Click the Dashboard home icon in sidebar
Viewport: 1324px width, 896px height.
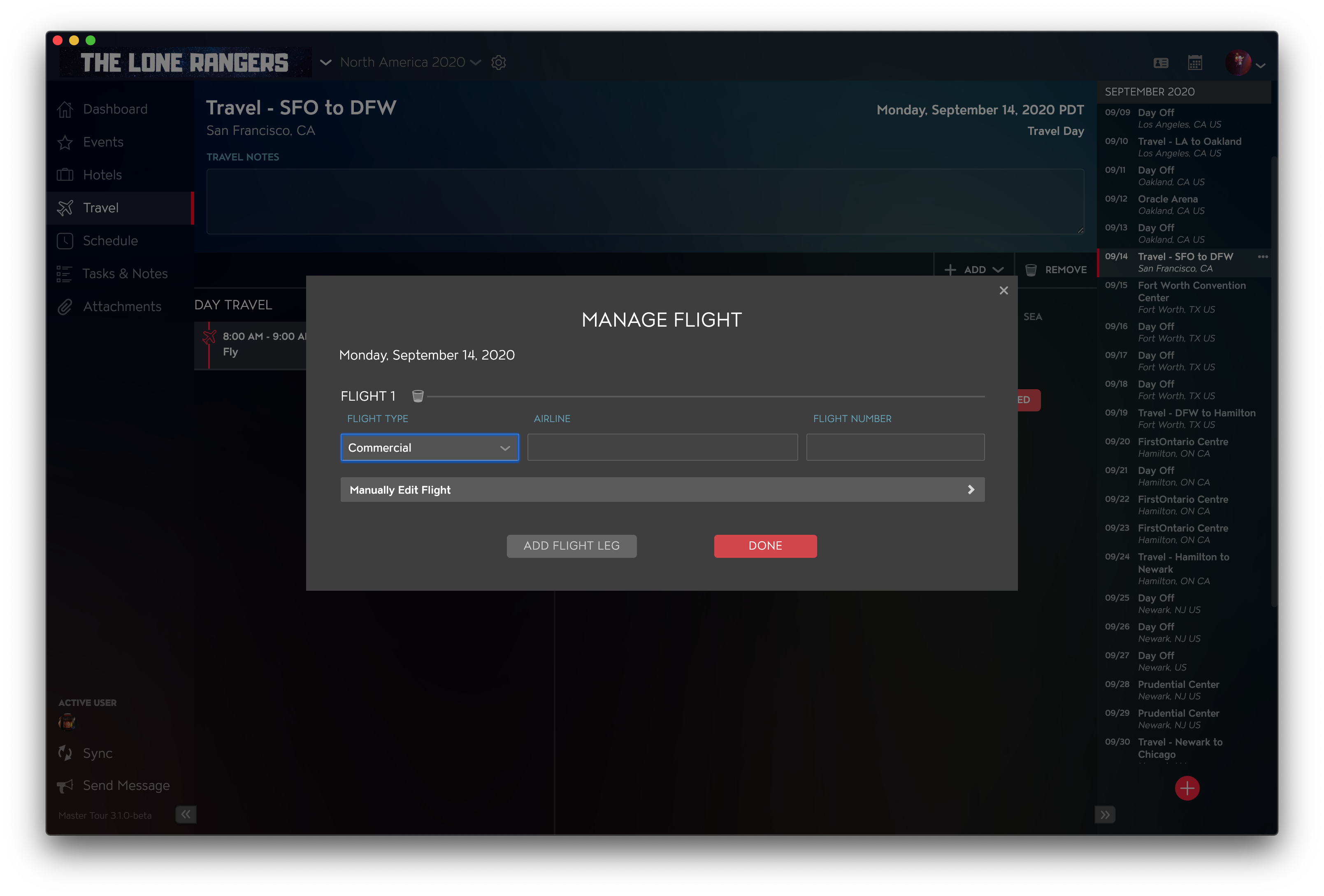65,109
